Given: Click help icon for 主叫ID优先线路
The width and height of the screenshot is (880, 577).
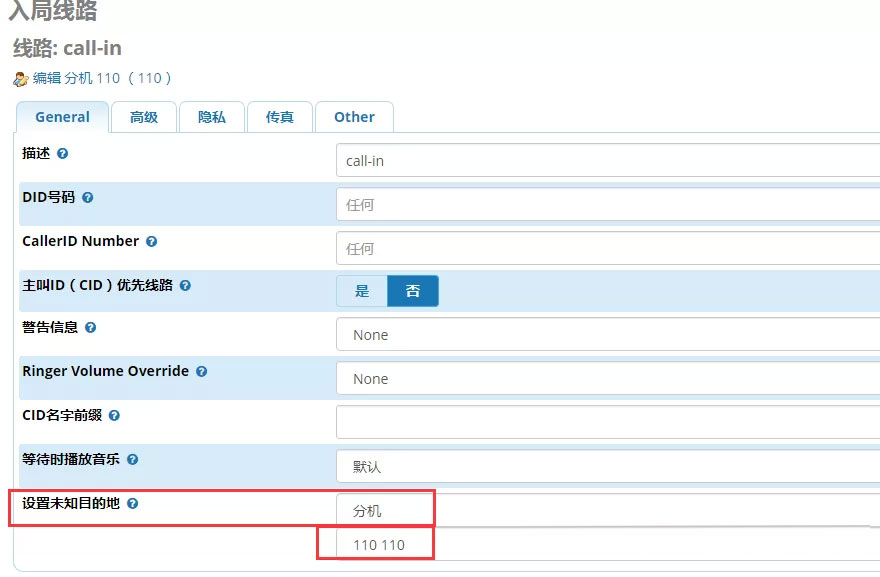Looking at the screenshot, I should (185, 286).
